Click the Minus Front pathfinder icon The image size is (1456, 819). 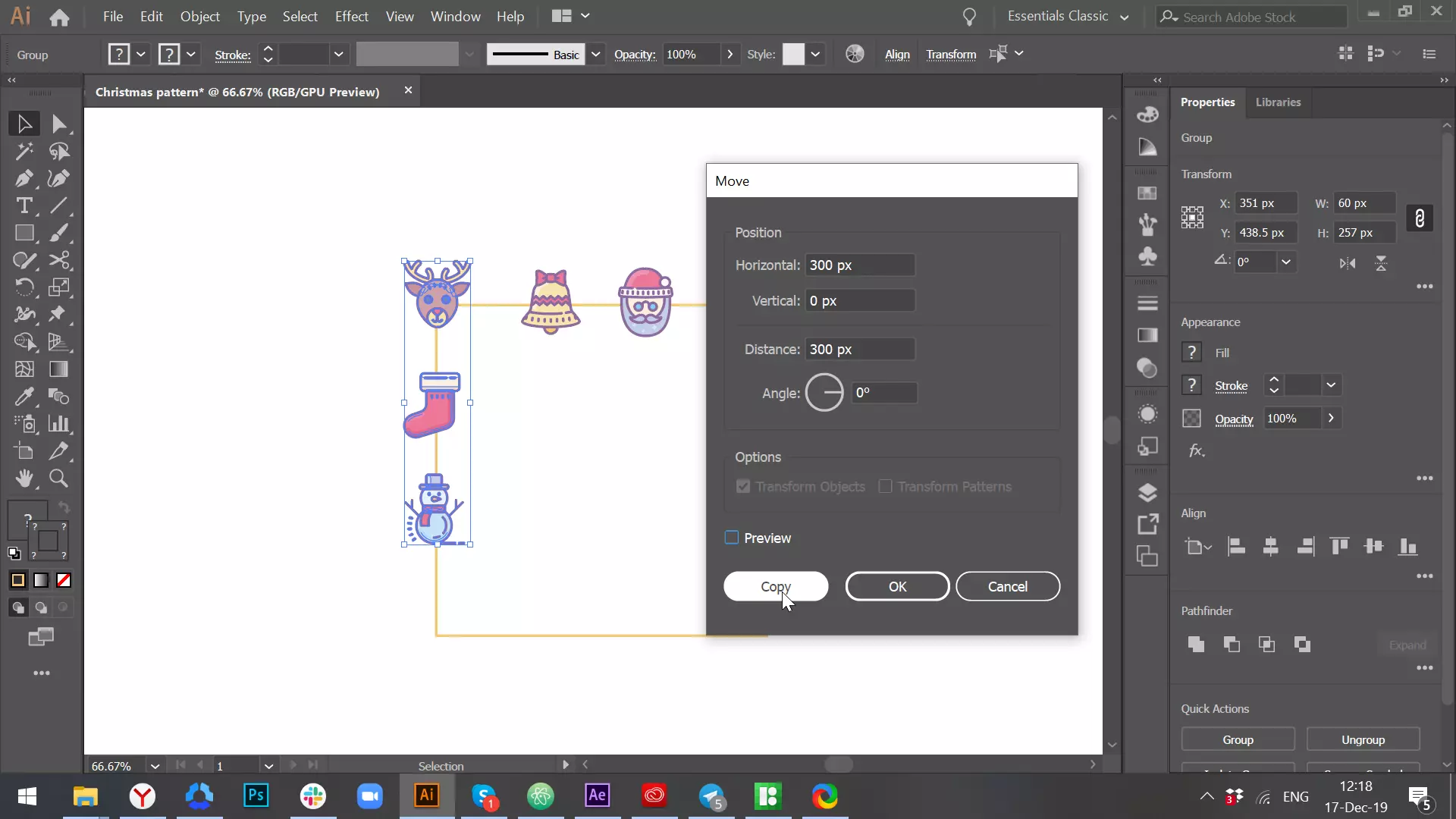point(1232,645)
